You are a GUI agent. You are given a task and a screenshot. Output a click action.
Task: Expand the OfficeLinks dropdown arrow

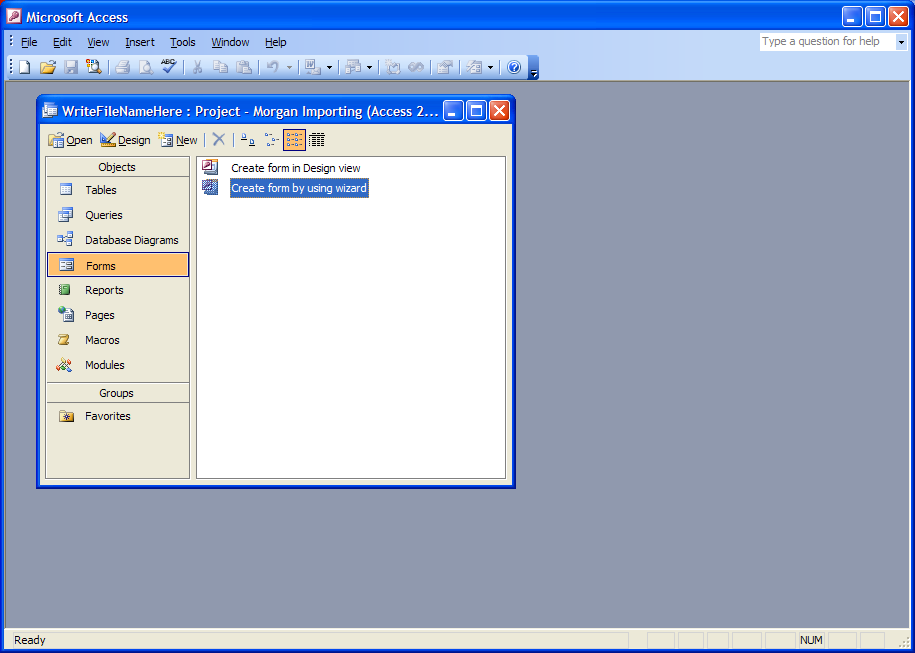[329, 68]
